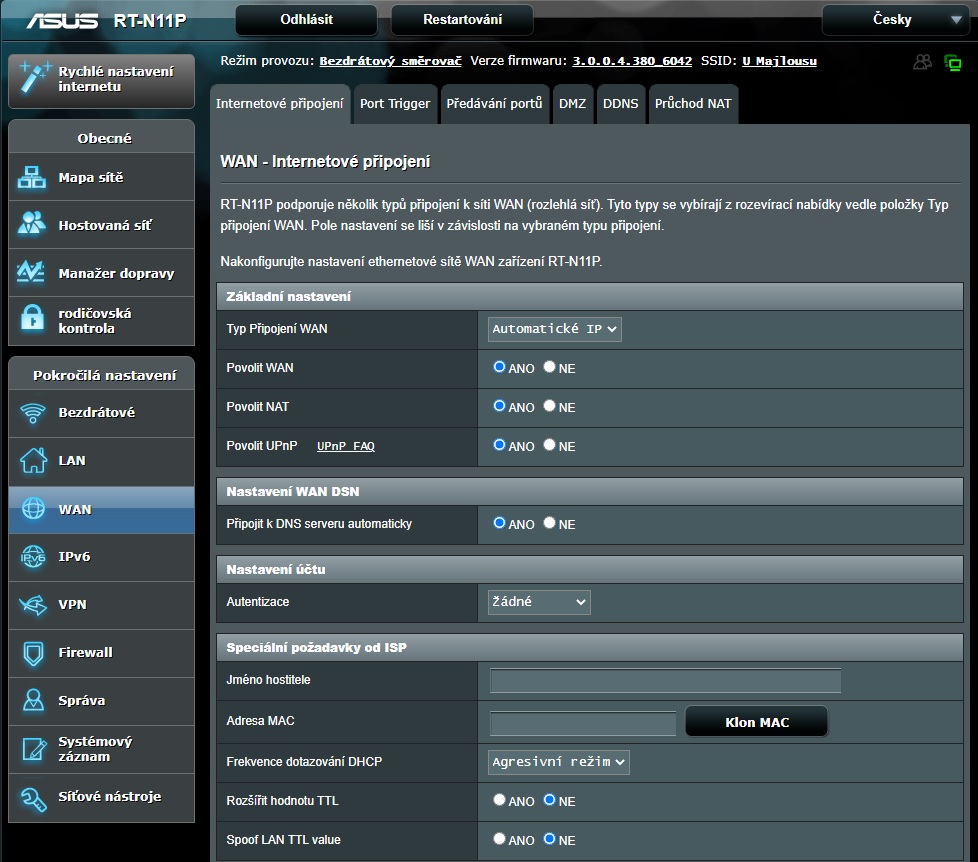The height and width of the screenshot is (862, 978).
Task: Open the IPv6 globe icon
Action: [33, 557]
